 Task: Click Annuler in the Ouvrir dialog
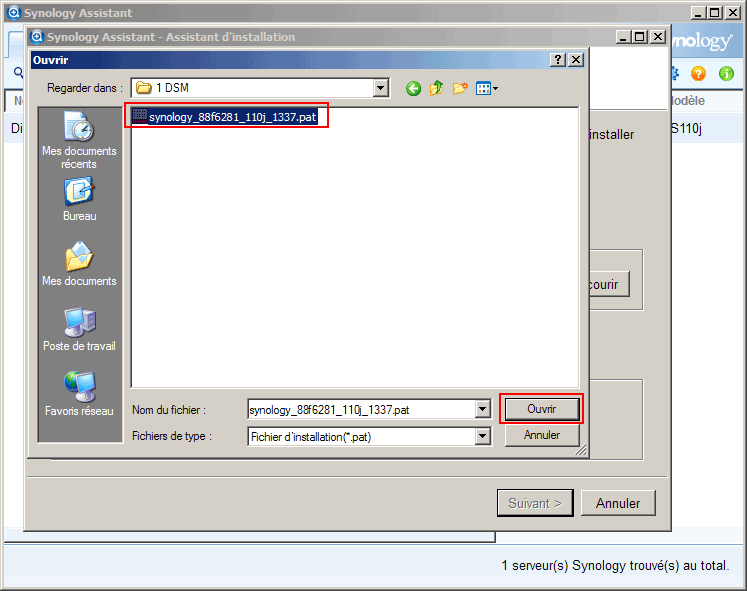coord(542,435)
